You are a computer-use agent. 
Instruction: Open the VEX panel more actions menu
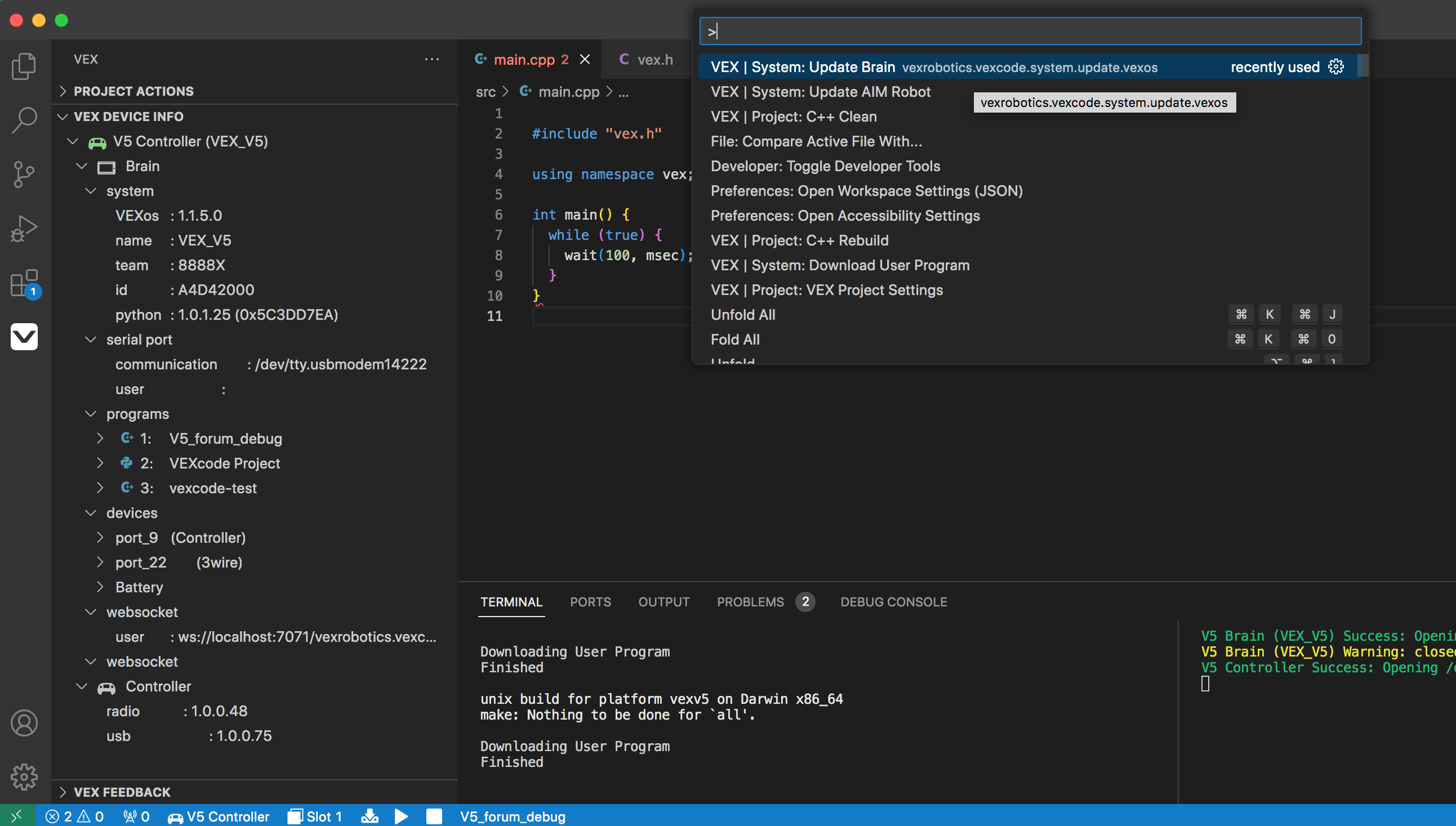(x=432, y=59)
